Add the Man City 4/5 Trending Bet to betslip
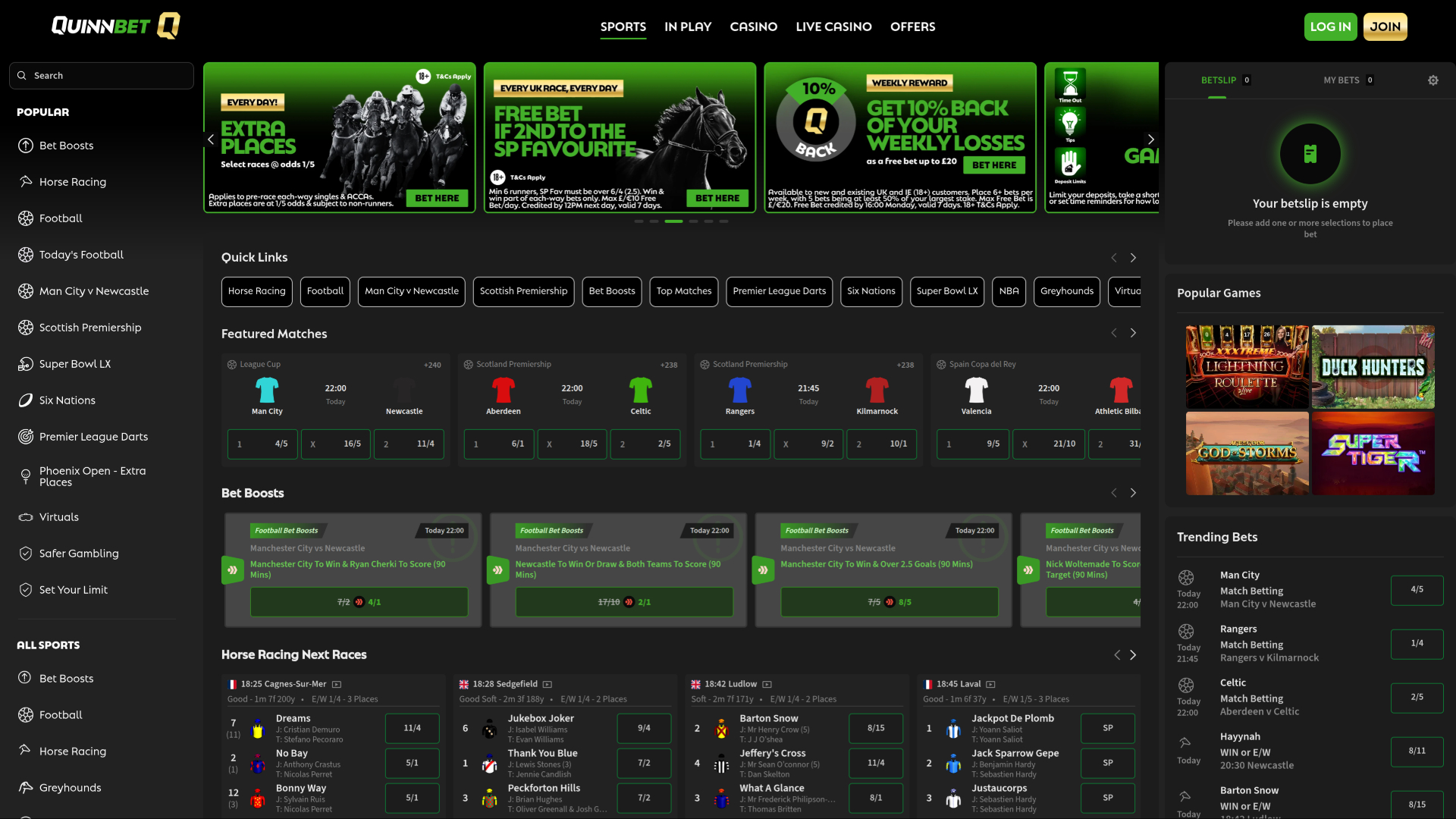Screen dimensions: 1456x819 pyautogui.click(x=1417, y=590)
